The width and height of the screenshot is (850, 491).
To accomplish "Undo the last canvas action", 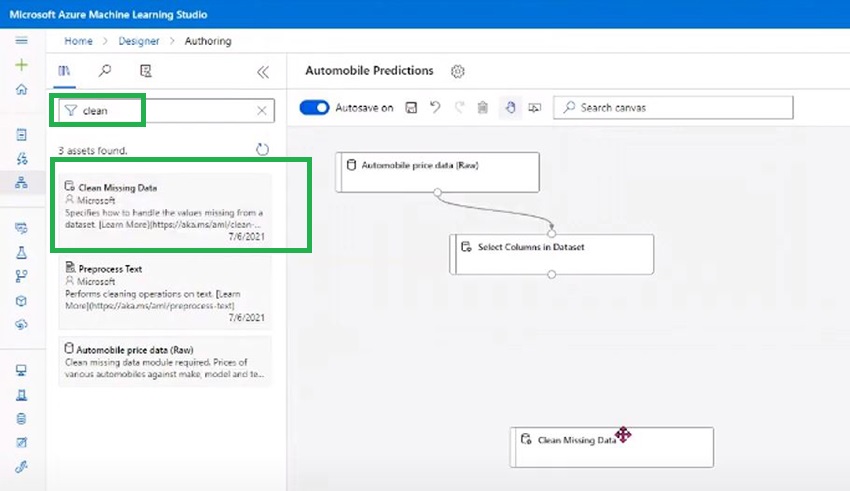I will 435,107.
